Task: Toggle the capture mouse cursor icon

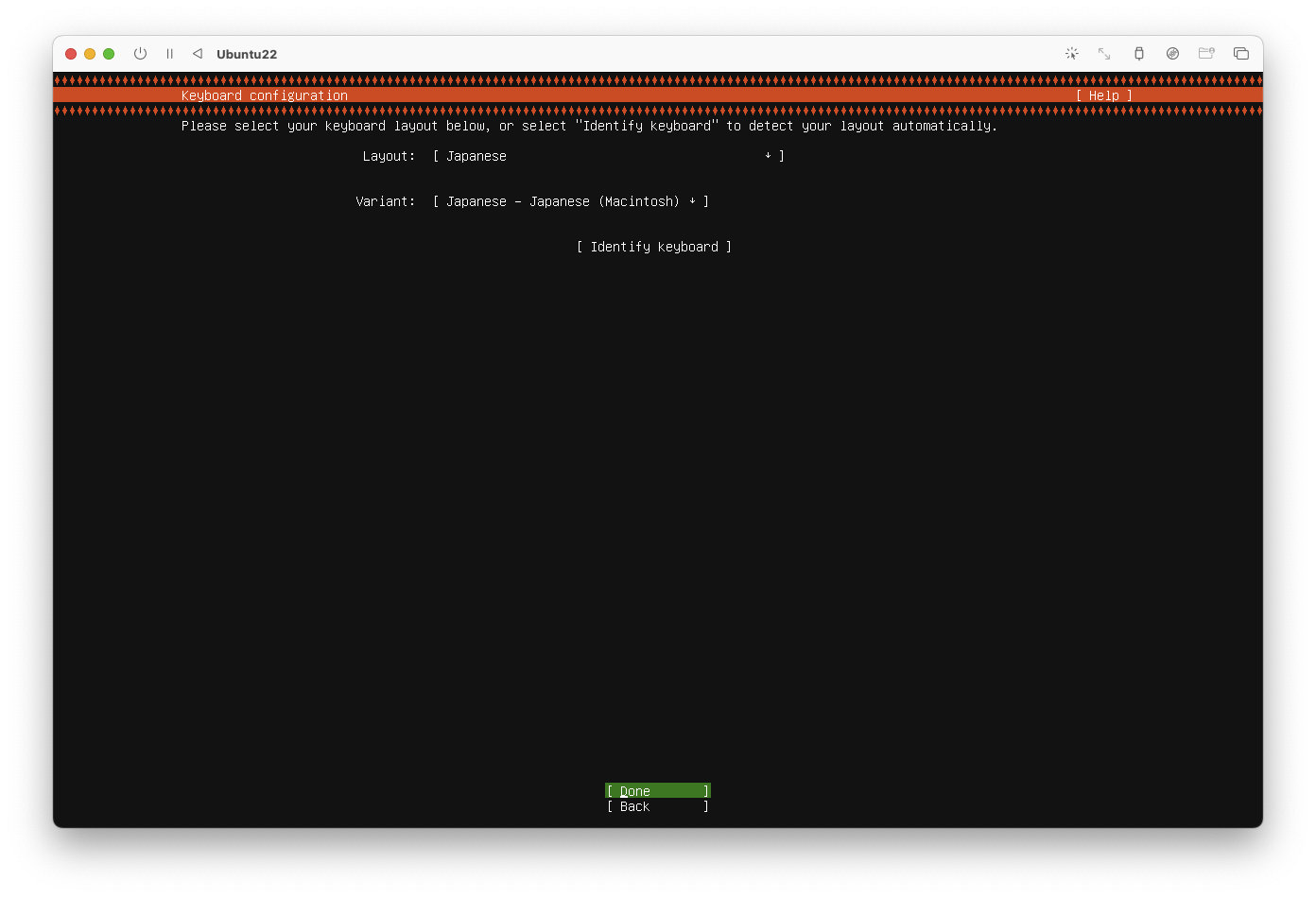Action: tap(1072, 54)
